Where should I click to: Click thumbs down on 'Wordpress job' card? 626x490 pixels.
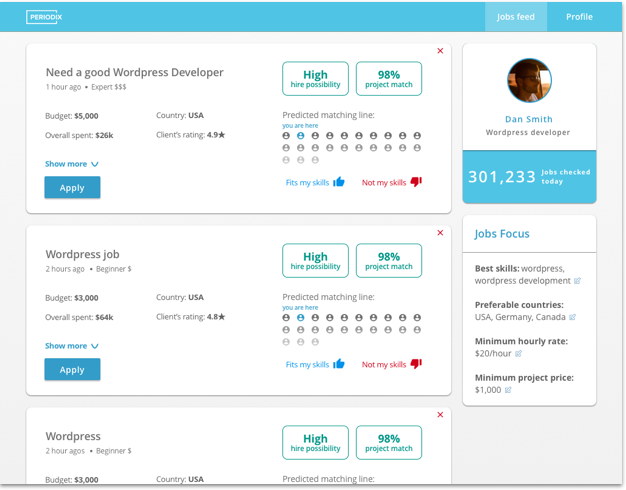[416, 364]
